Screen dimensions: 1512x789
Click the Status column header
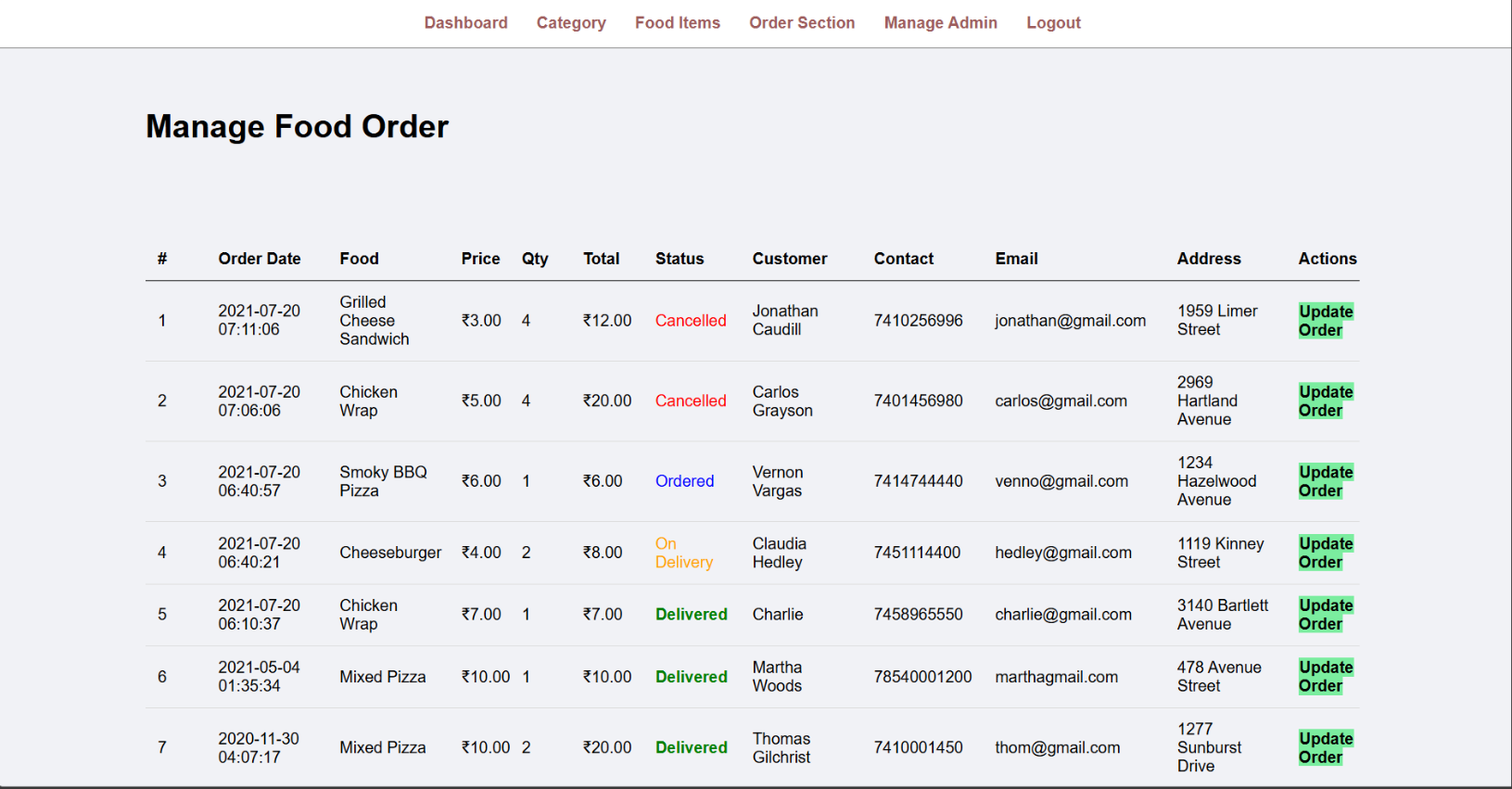[x=680, y=259]
